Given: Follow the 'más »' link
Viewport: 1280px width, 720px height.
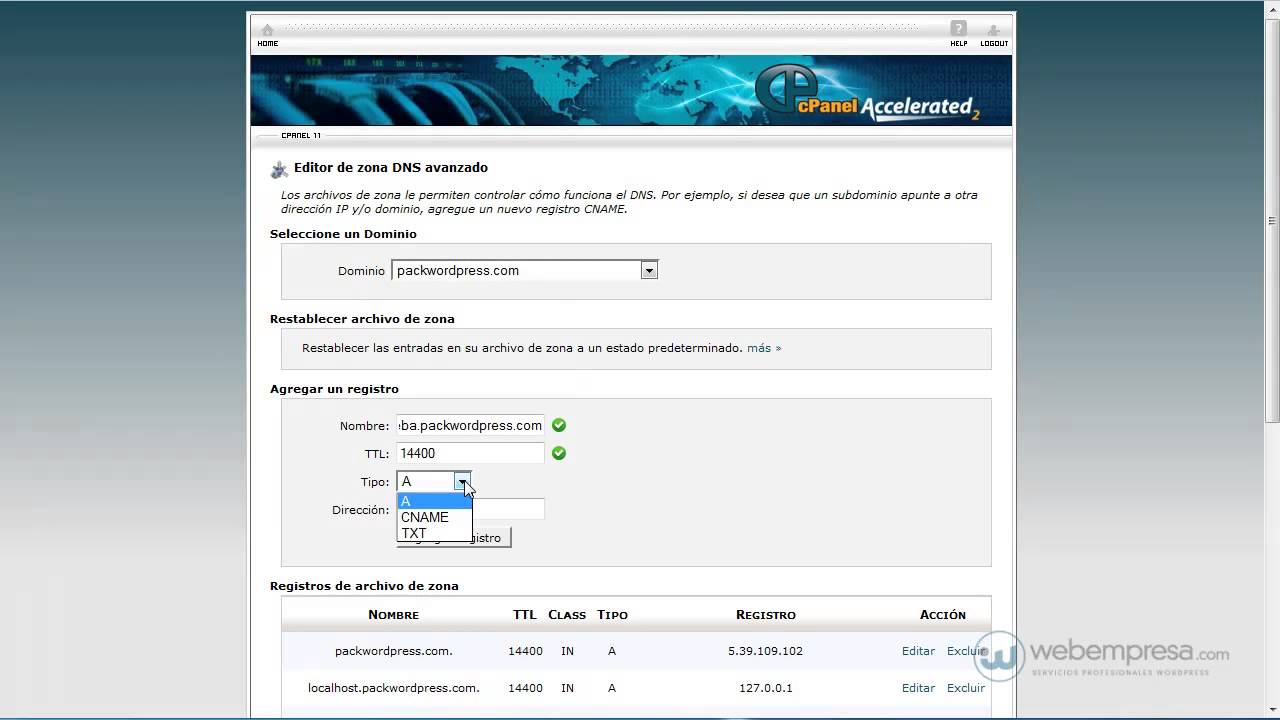Looking at the screenshot, I should tap(764, 348).
